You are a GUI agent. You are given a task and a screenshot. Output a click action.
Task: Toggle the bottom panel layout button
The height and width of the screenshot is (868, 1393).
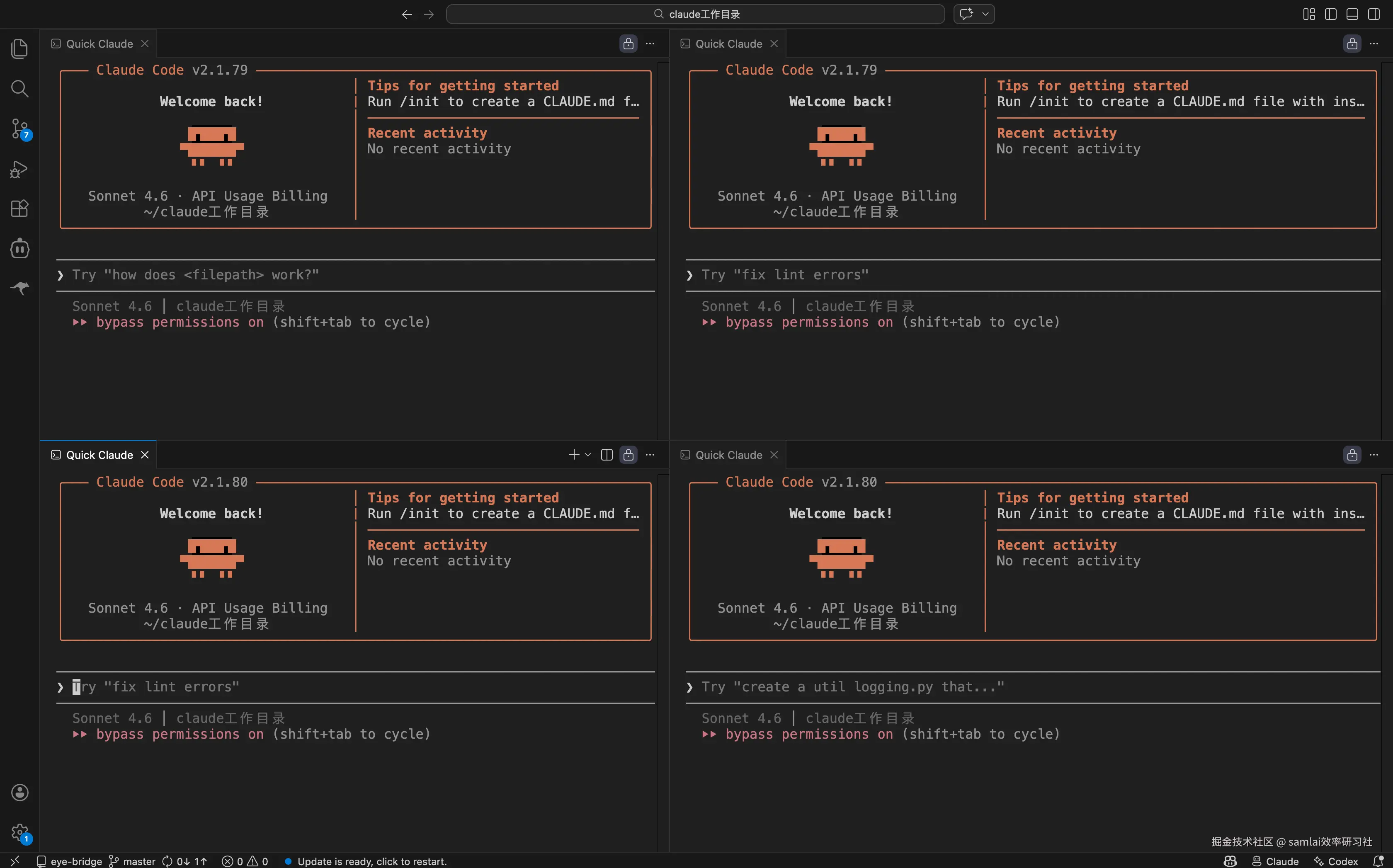pyautogui.click(x=1352, y=14)
